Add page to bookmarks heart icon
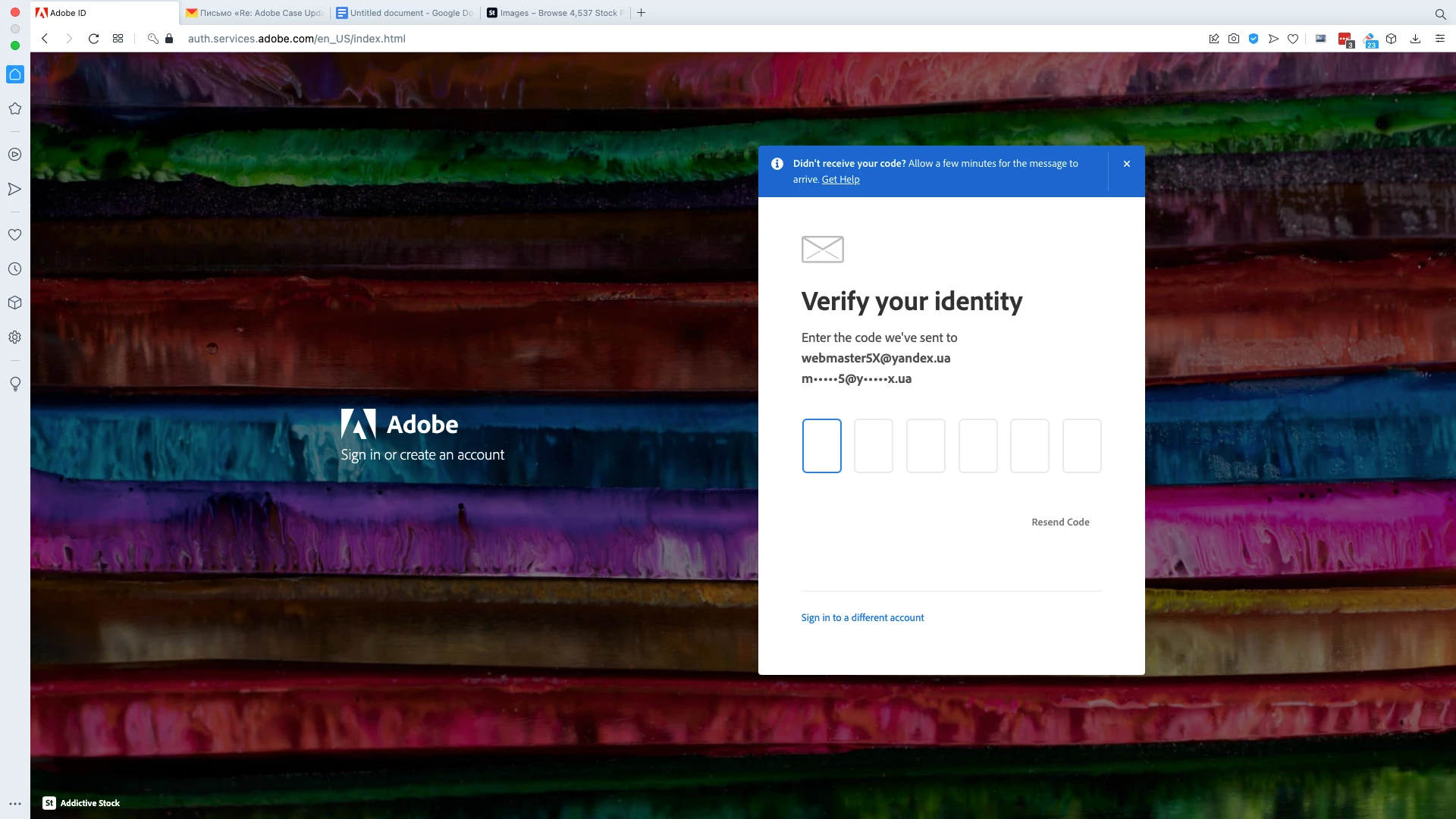This screenshot has width=1456, height=819. [1293, 39]
